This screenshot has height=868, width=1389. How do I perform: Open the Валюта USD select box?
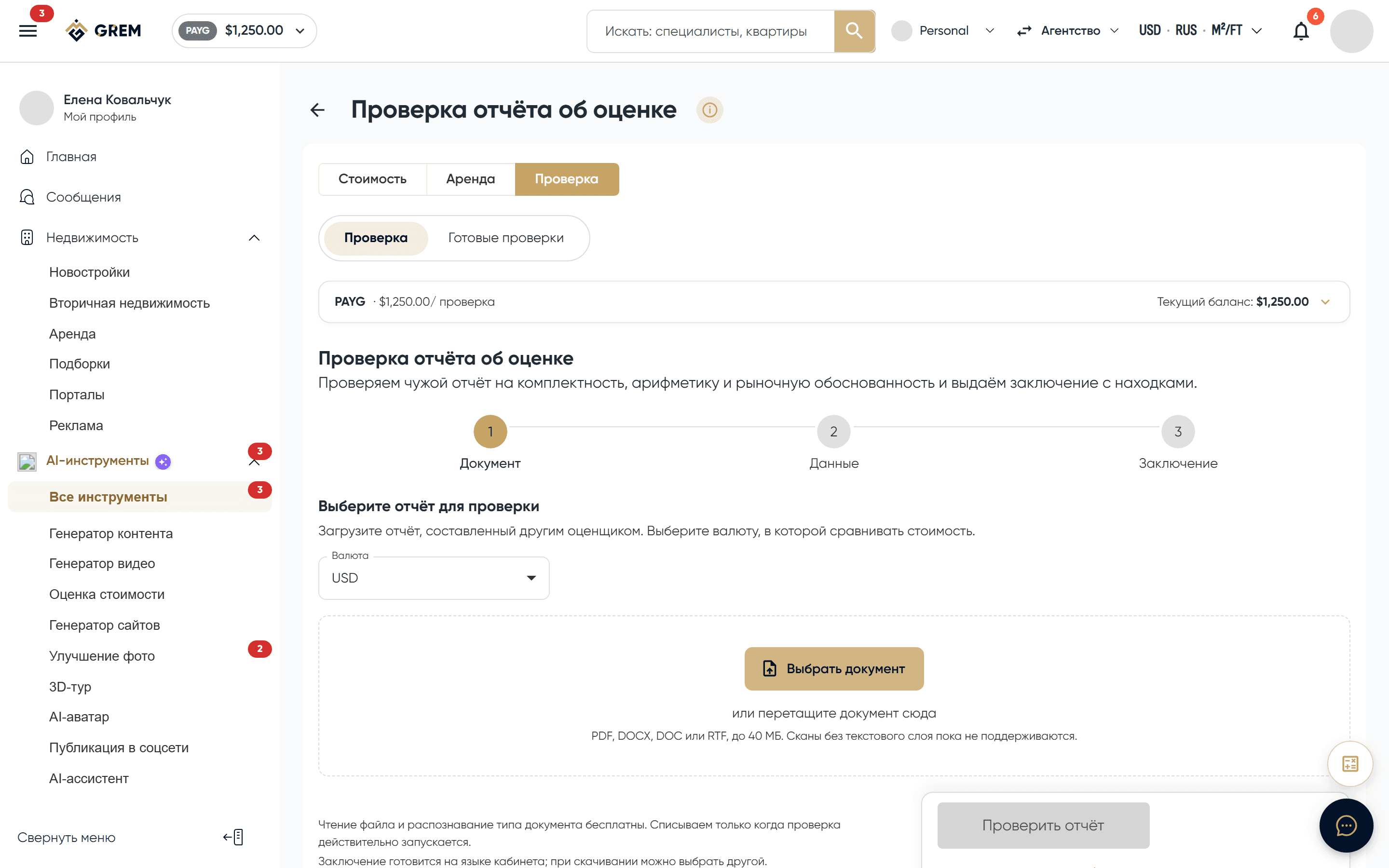point(434,578)
